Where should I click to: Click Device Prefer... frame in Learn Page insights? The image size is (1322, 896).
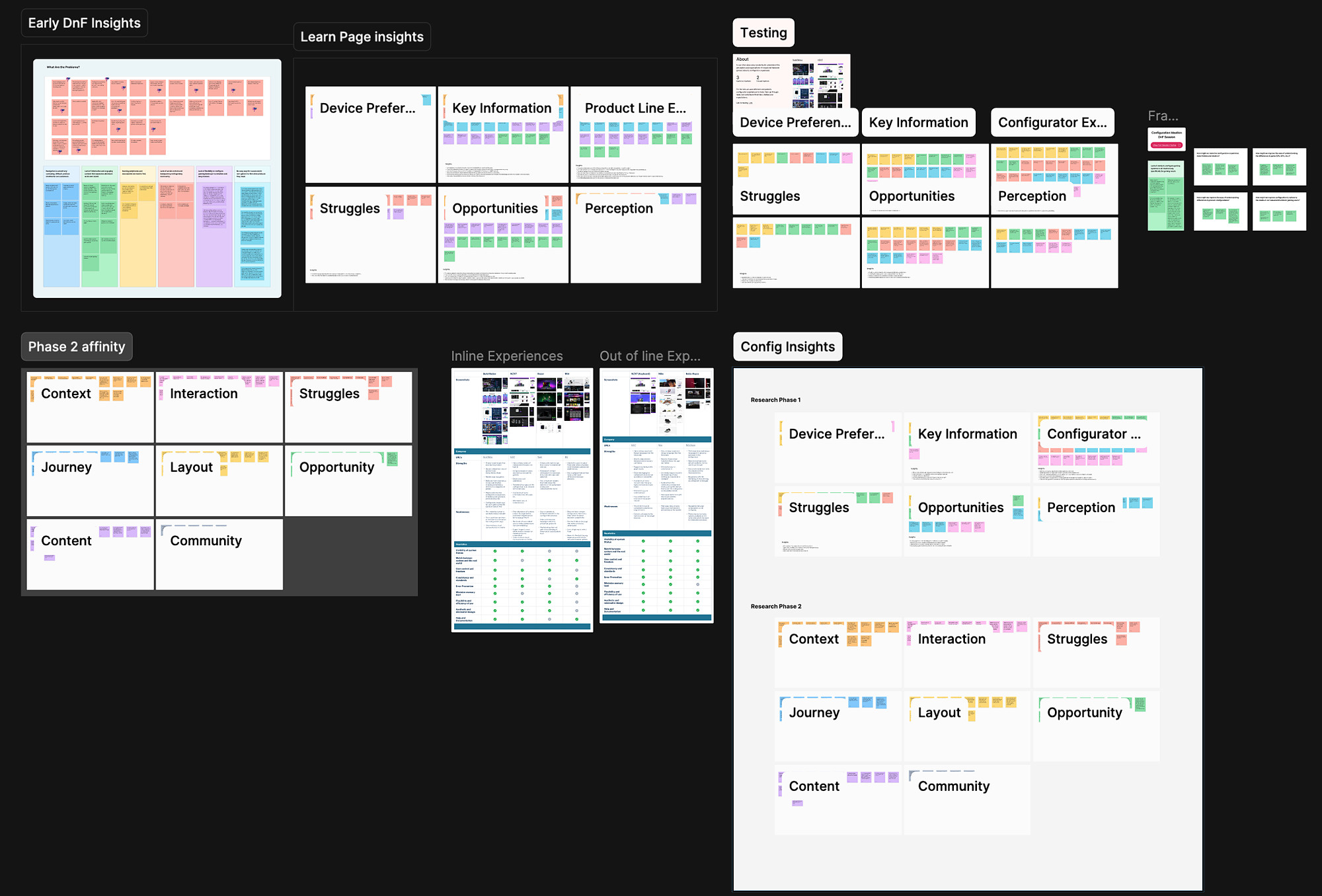pos(371,135)
